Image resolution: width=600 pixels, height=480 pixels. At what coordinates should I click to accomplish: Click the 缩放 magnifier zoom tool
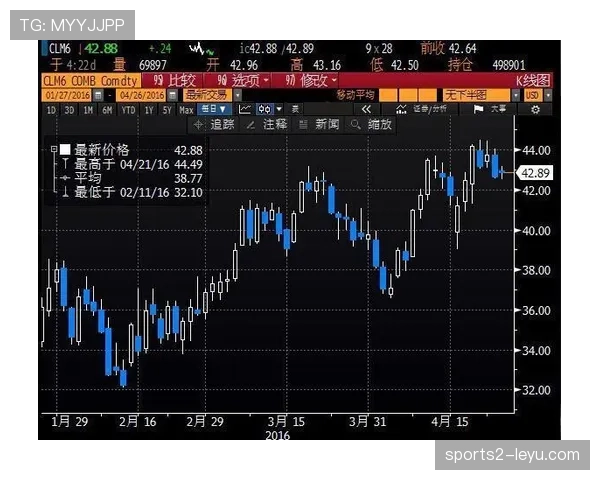pos(373,124)
